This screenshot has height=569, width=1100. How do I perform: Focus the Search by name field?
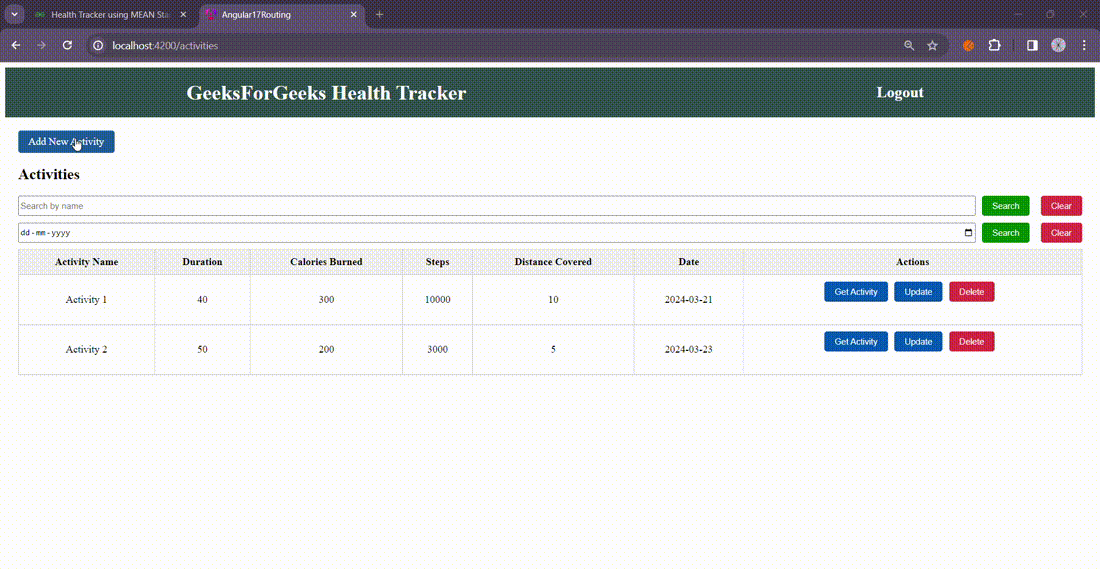coord(497,206)
